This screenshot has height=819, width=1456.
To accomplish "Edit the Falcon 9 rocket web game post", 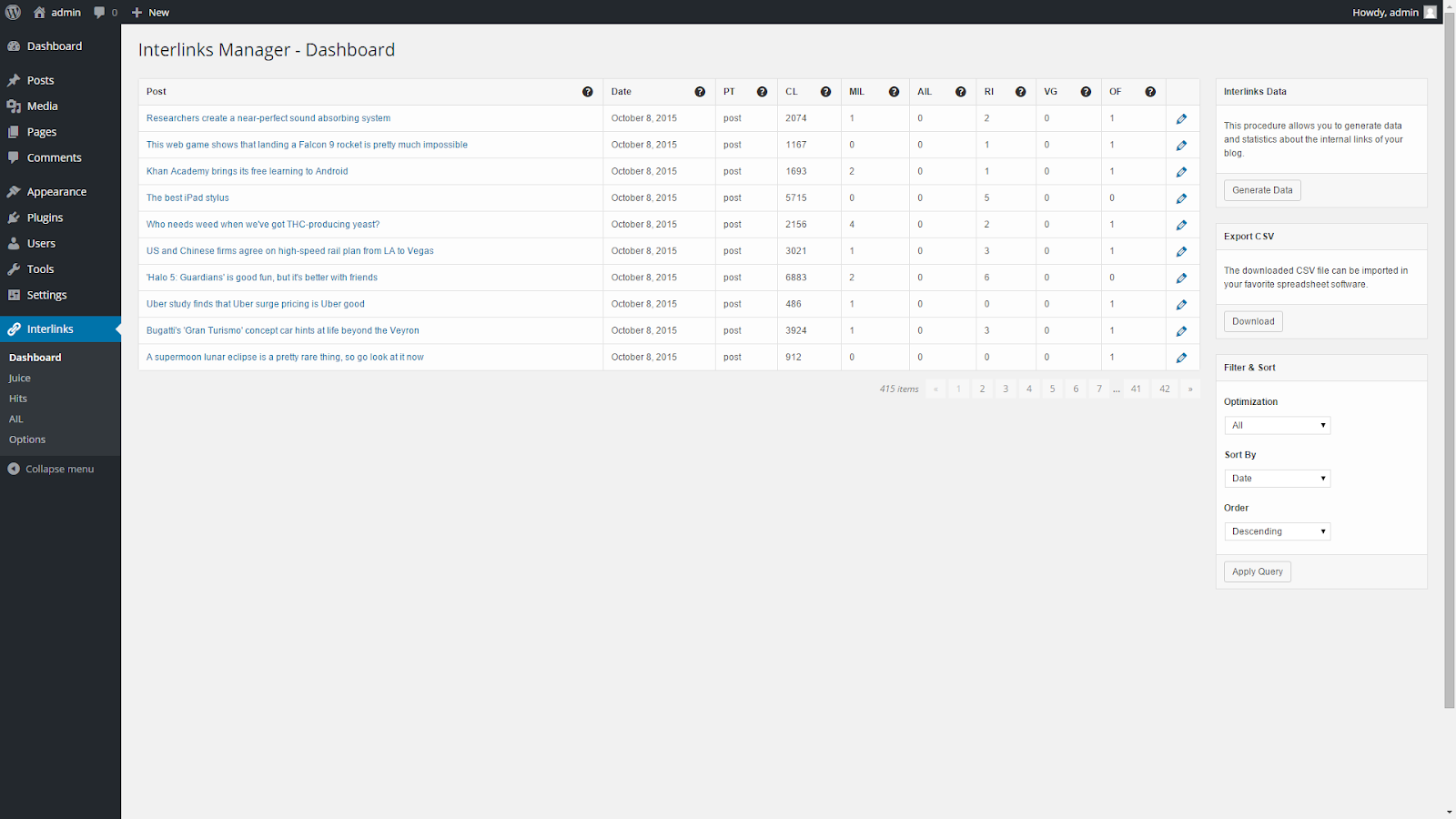I will click(x=1181, y=146).
